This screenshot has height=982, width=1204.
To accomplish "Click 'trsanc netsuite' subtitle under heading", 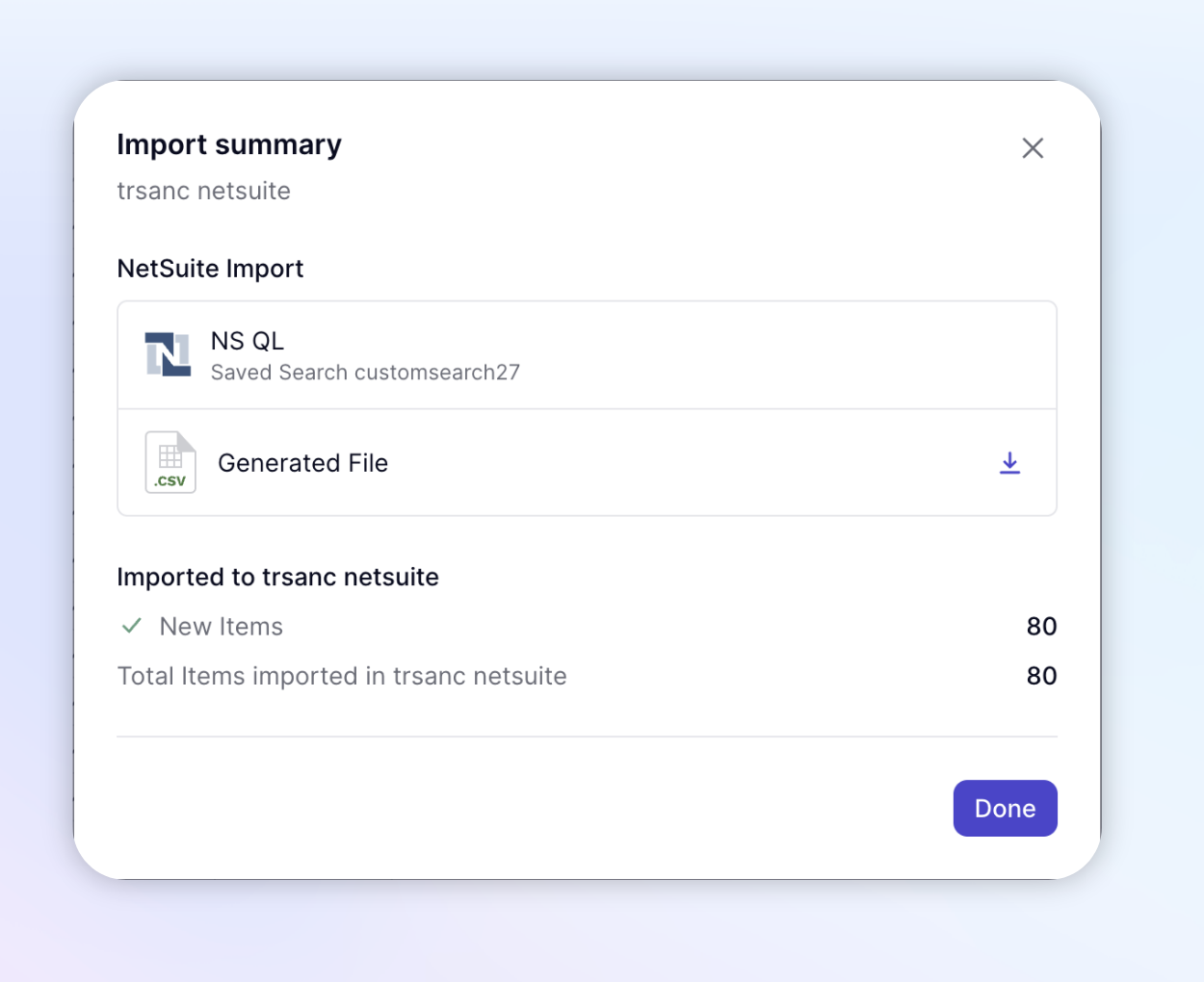I will [x=203, y=191].
